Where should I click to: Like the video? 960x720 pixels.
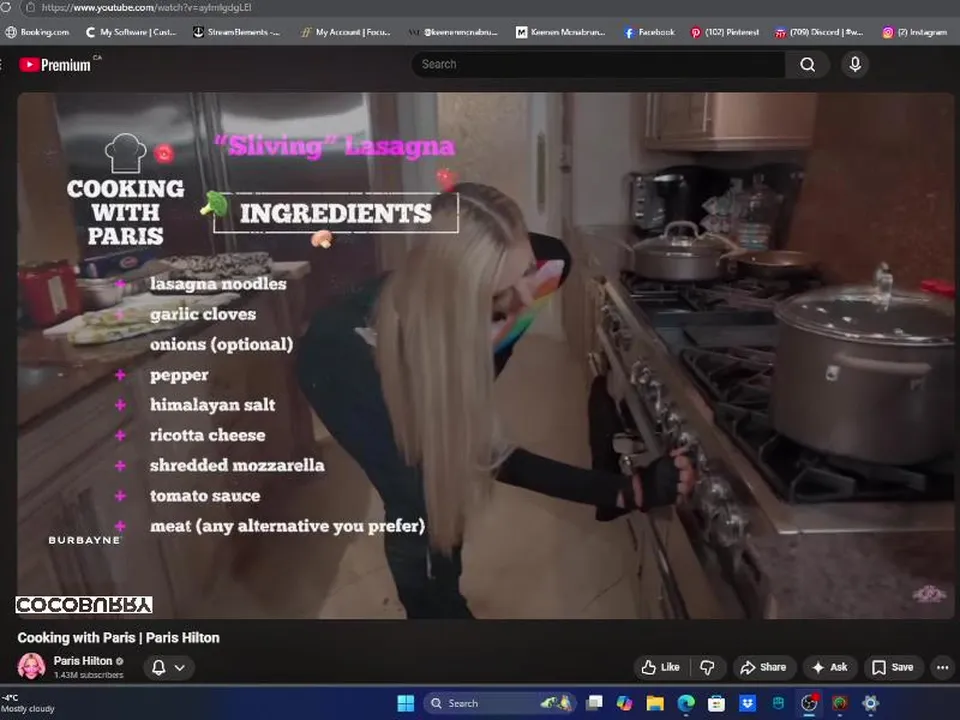click(x=661, y=667)
